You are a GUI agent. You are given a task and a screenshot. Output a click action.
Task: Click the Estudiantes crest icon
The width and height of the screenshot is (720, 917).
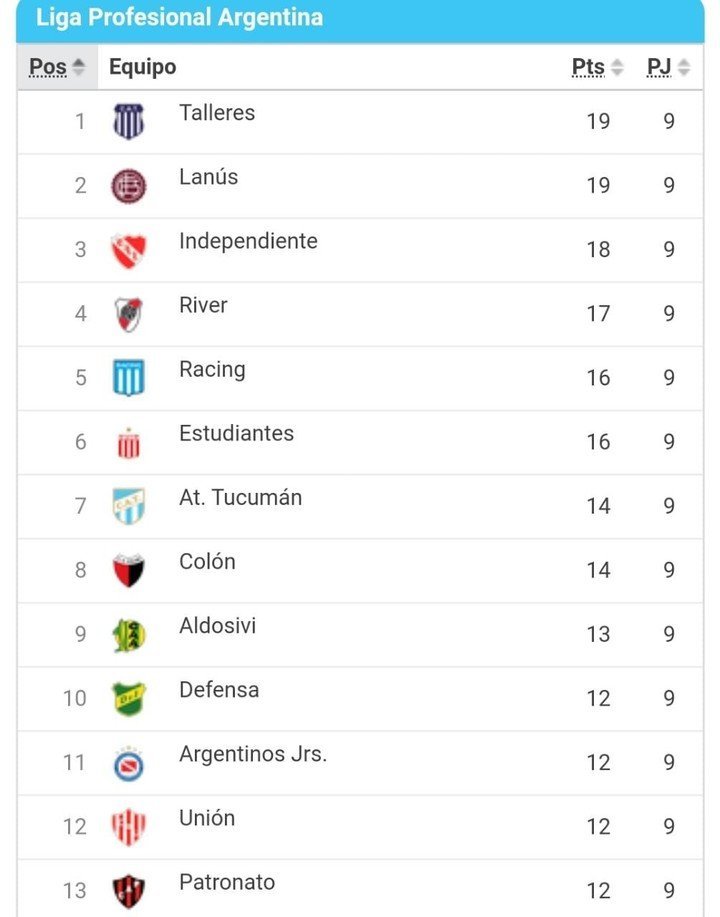[128, 442]
